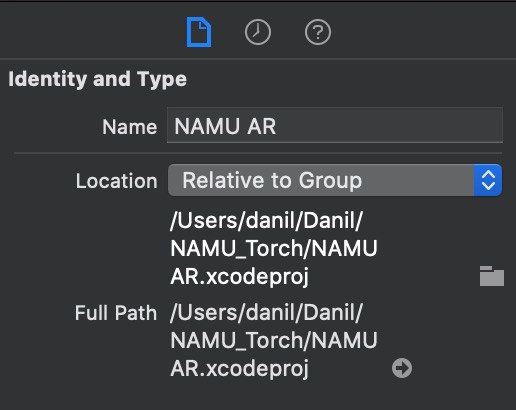The height and width of the screenshot is (410, 516).
Task: Click the Name field containing NAMU AR
Action: 335,125
